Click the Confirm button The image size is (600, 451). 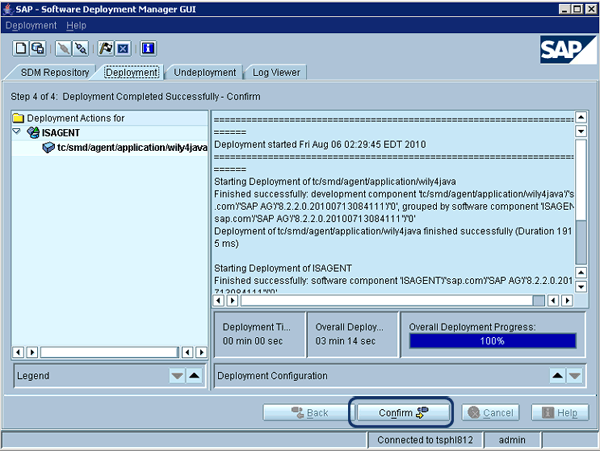403,413
